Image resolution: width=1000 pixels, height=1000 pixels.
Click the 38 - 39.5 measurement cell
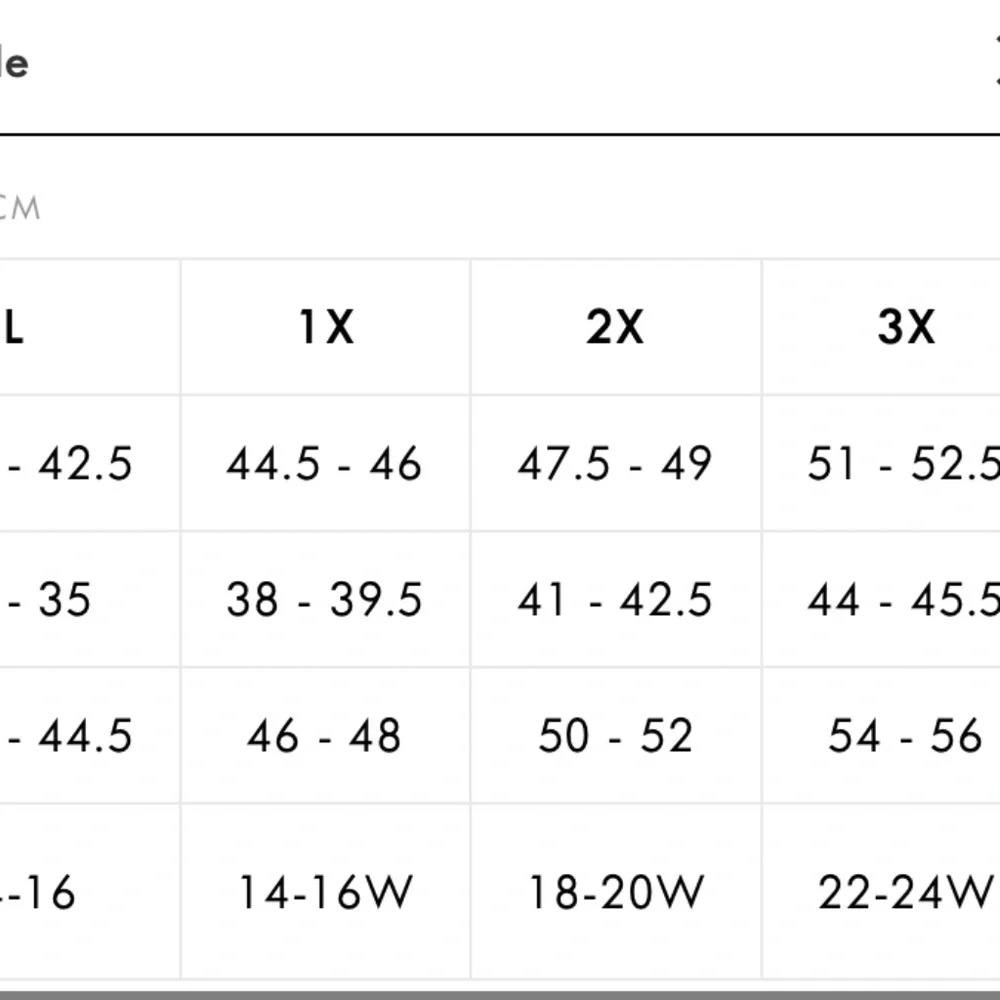click(x=324, y=600)
